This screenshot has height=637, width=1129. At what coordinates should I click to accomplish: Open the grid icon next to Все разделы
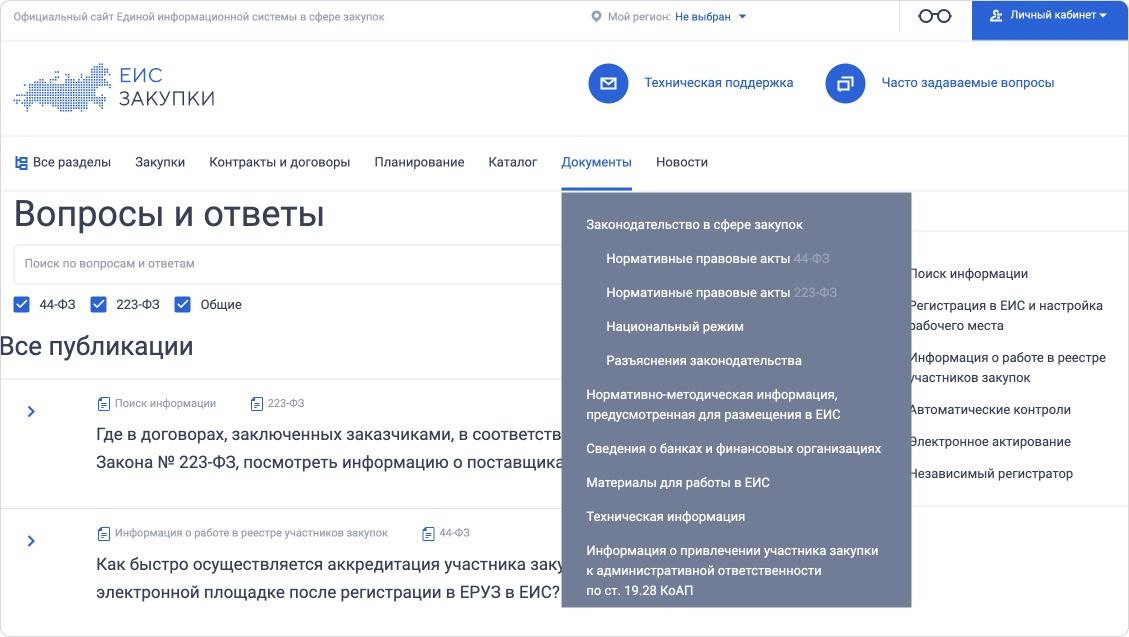(x=22, y=161)
